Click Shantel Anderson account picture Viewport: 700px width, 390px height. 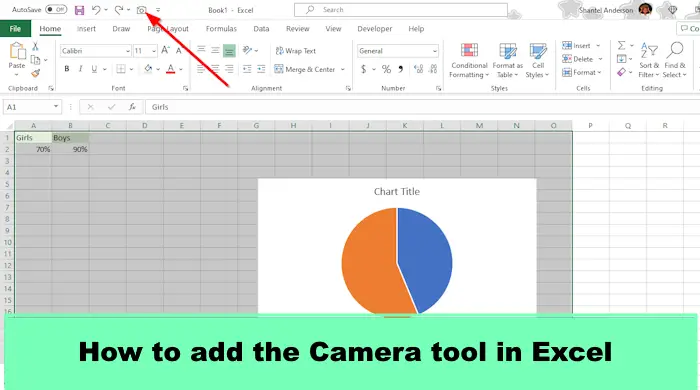coord(645,9)
